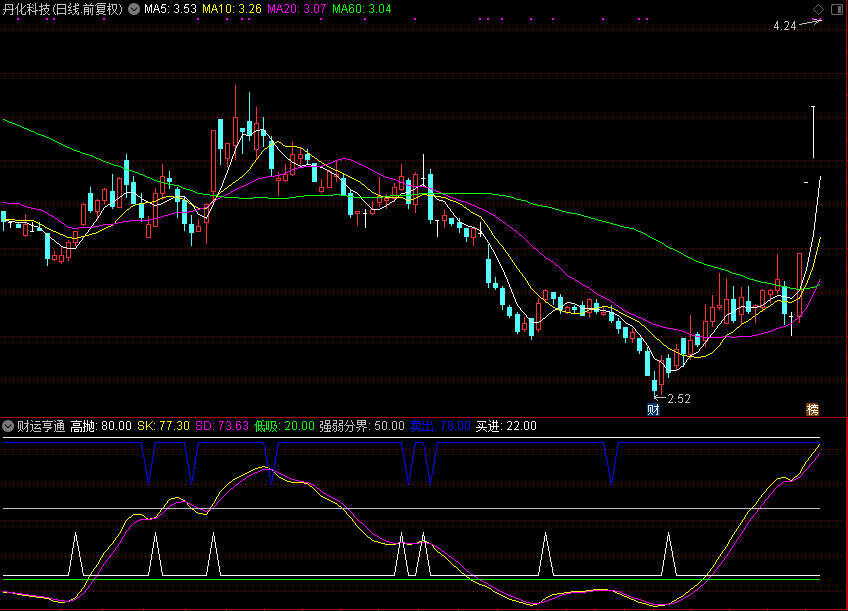Click the blue 卖出: 78.00 label

tap(440, 426)
